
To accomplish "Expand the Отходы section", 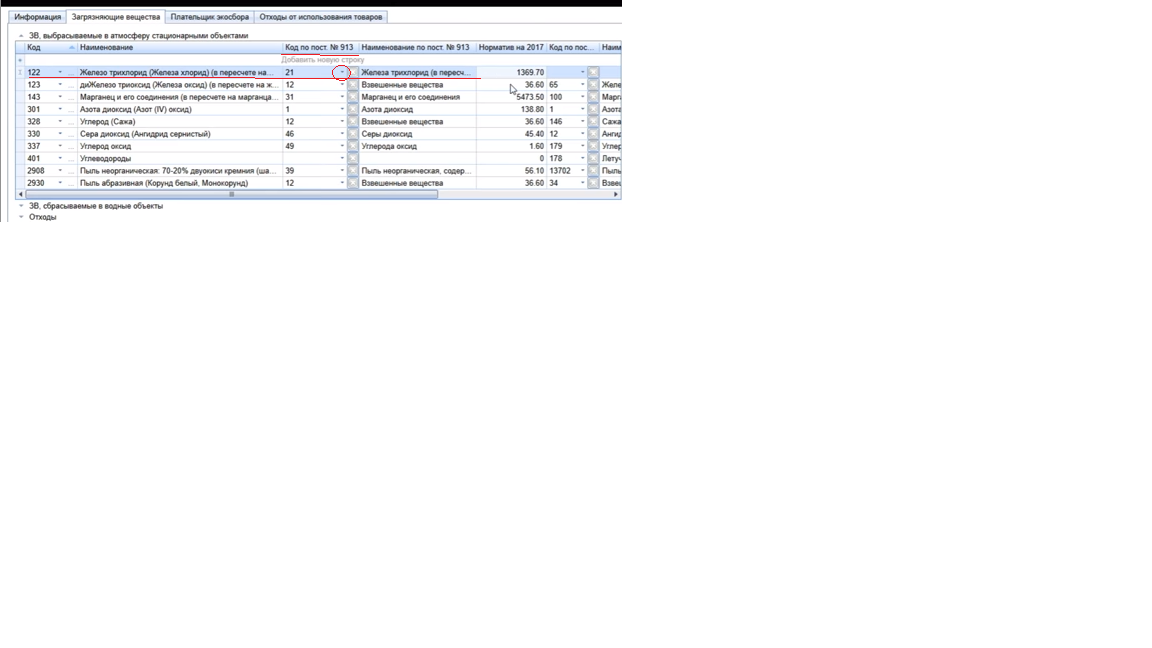I will tap(21, 217).
